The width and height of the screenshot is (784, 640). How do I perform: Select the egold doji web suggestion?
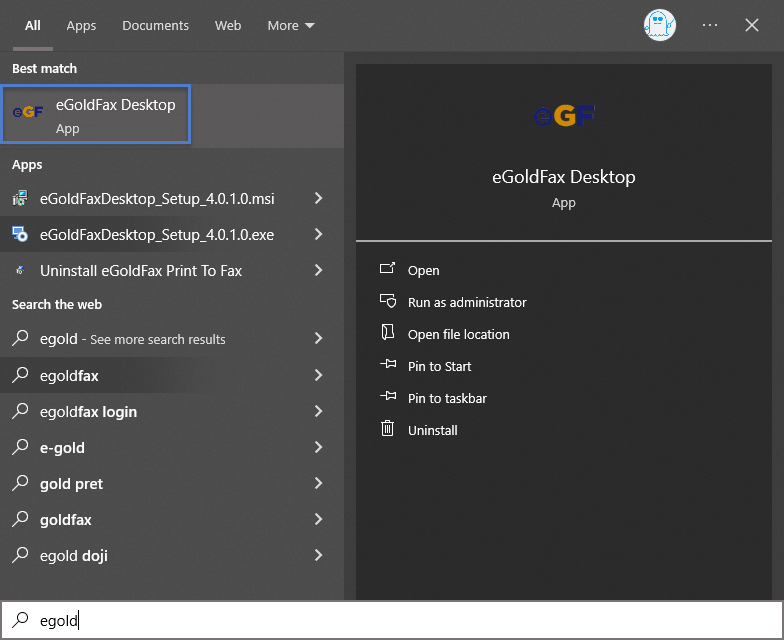click(172, 555)
